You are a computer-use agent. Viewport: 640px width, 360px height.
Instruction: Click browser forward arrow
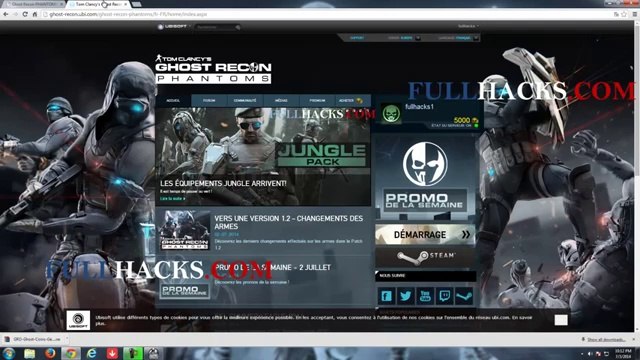[16, 14]
